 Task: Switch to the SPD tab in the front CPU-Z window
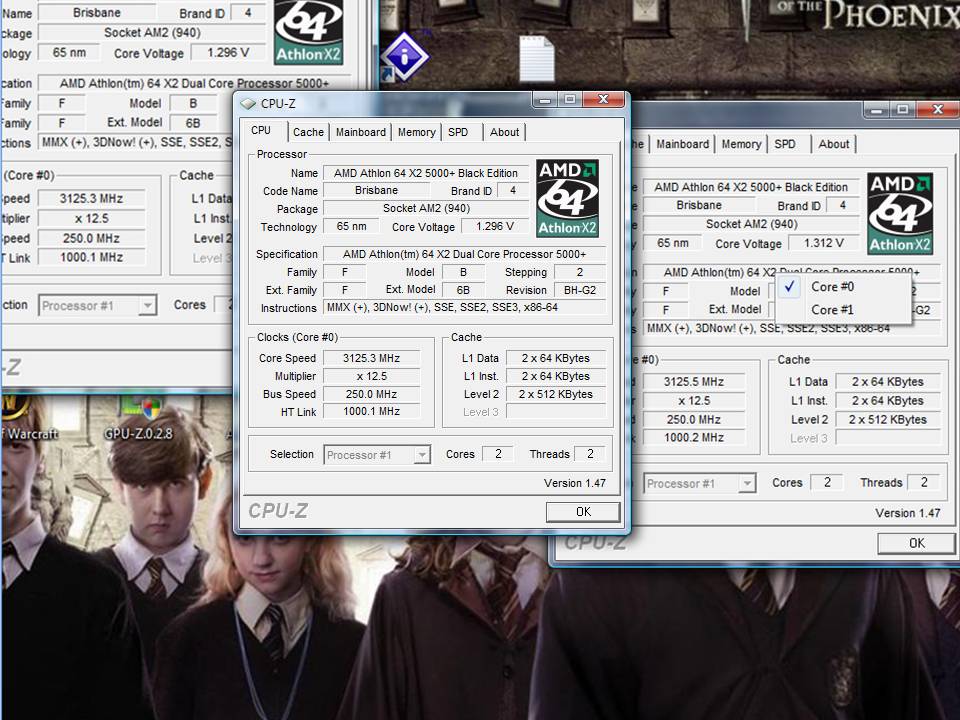(x=458, y=132)
